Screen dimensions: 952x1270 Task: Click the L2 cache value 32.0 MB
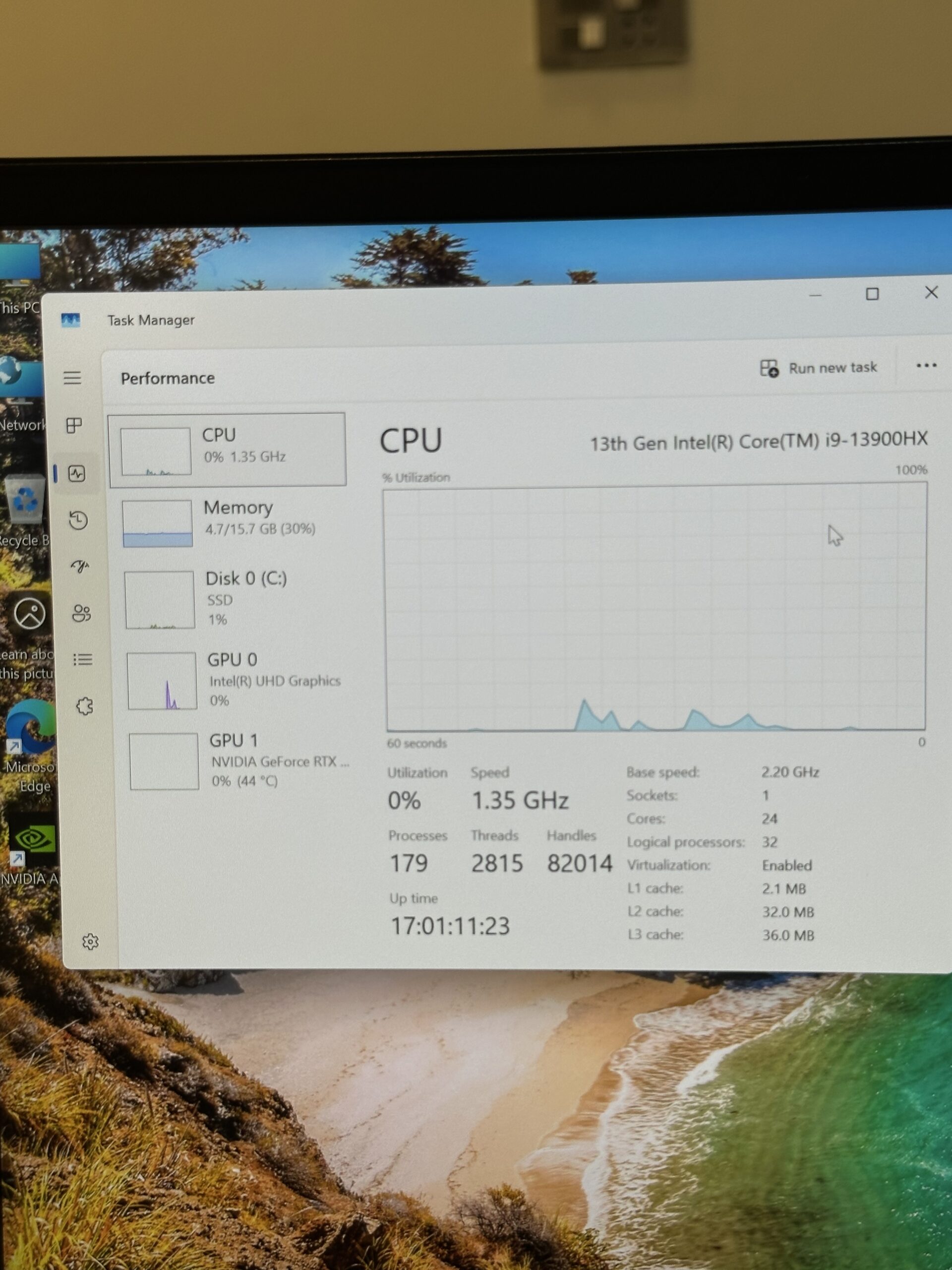[x=788, y=912]
